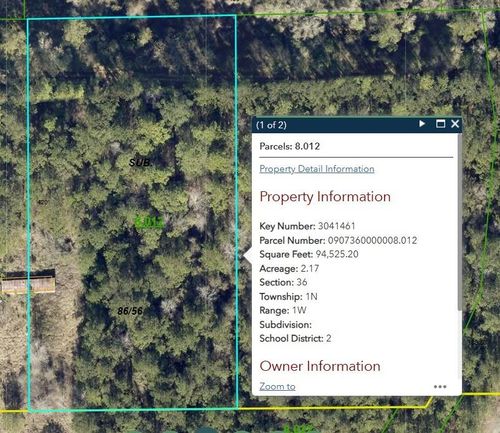The image size is (500, 433).
Task: Maximize the parcel info popup
Action: (440, 124)
